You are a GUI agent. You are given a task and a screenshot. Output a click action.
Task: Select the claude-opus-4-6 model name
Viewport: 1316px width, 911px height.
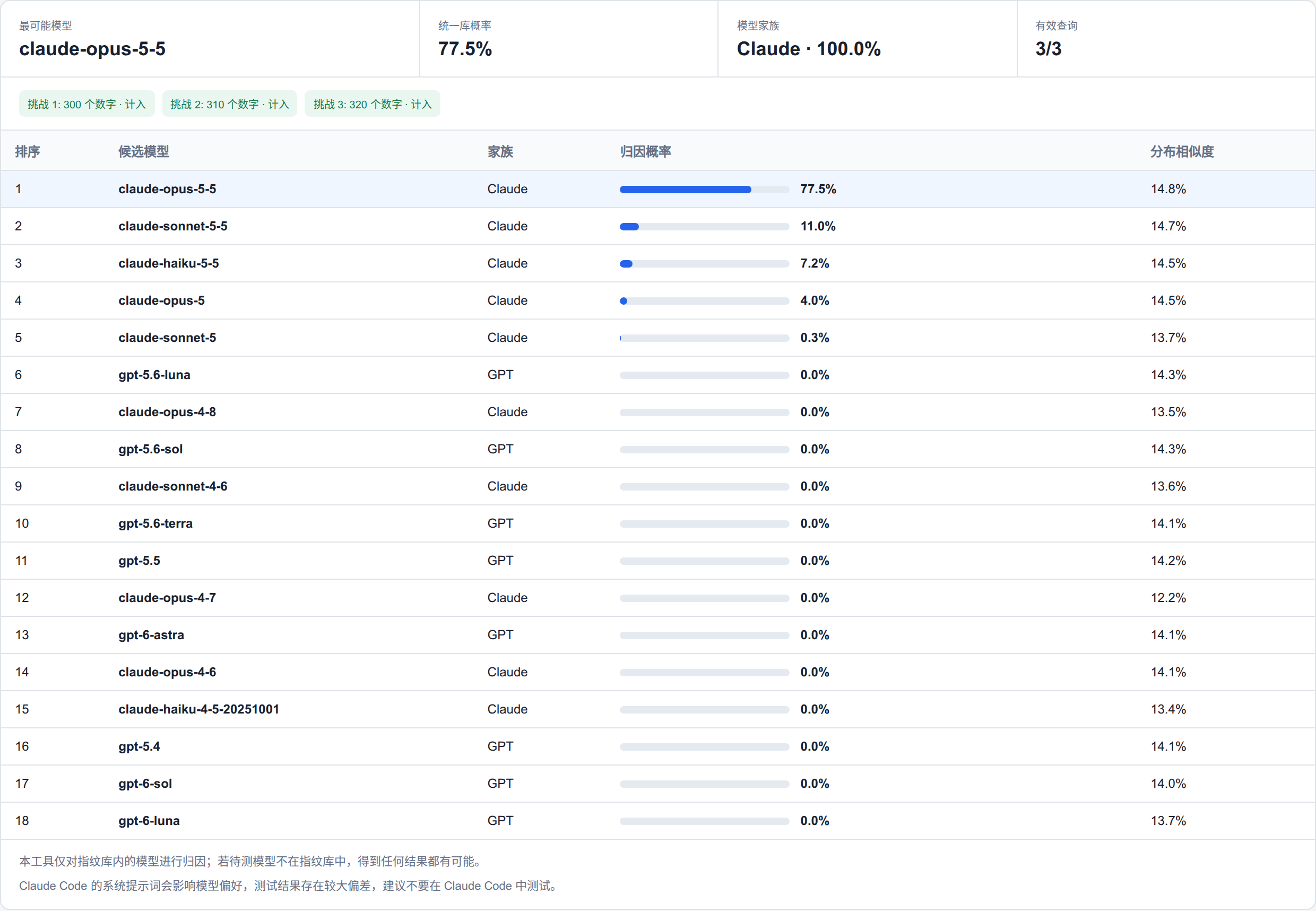point(167,672)
